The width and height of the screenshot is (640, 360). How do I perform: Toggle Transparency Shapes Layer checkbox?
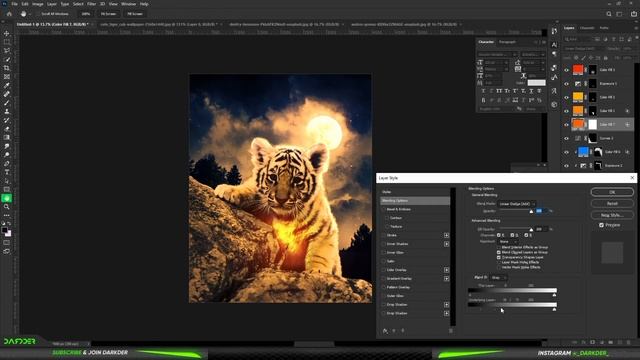click(498, 257)
